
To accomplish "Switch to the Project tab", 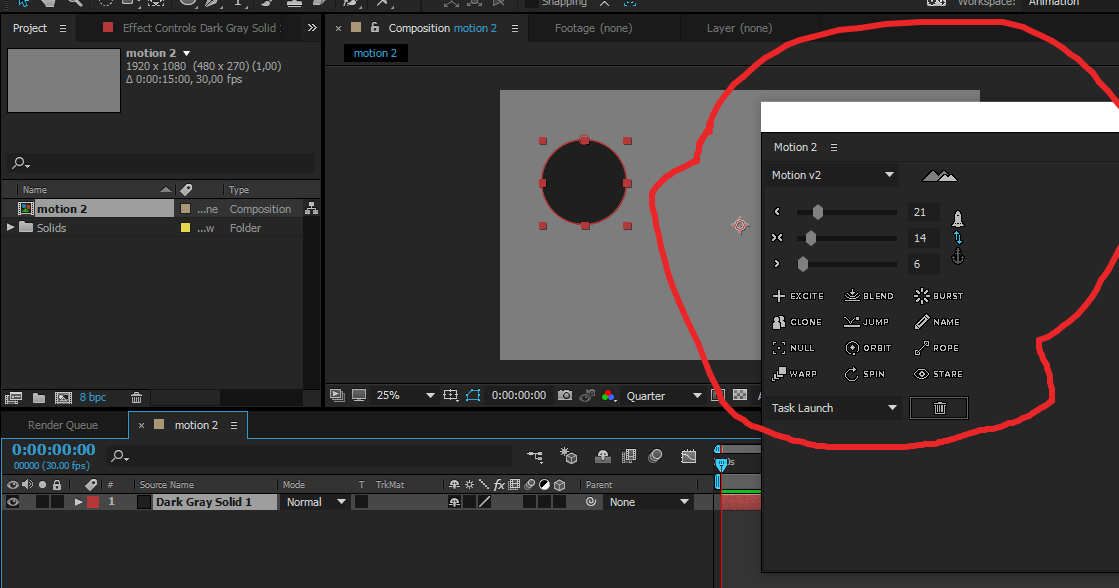I will (30, 28).
